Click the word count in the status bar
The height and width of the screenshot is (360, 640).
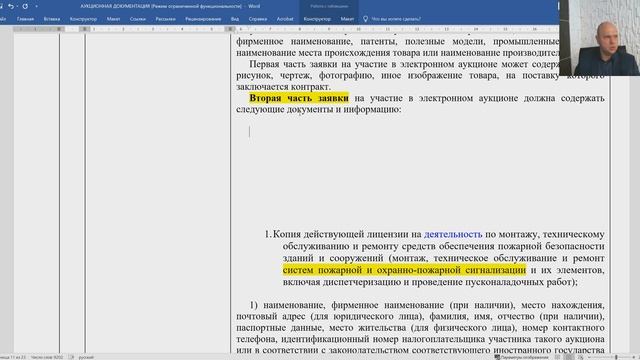[x=47, y=357]
